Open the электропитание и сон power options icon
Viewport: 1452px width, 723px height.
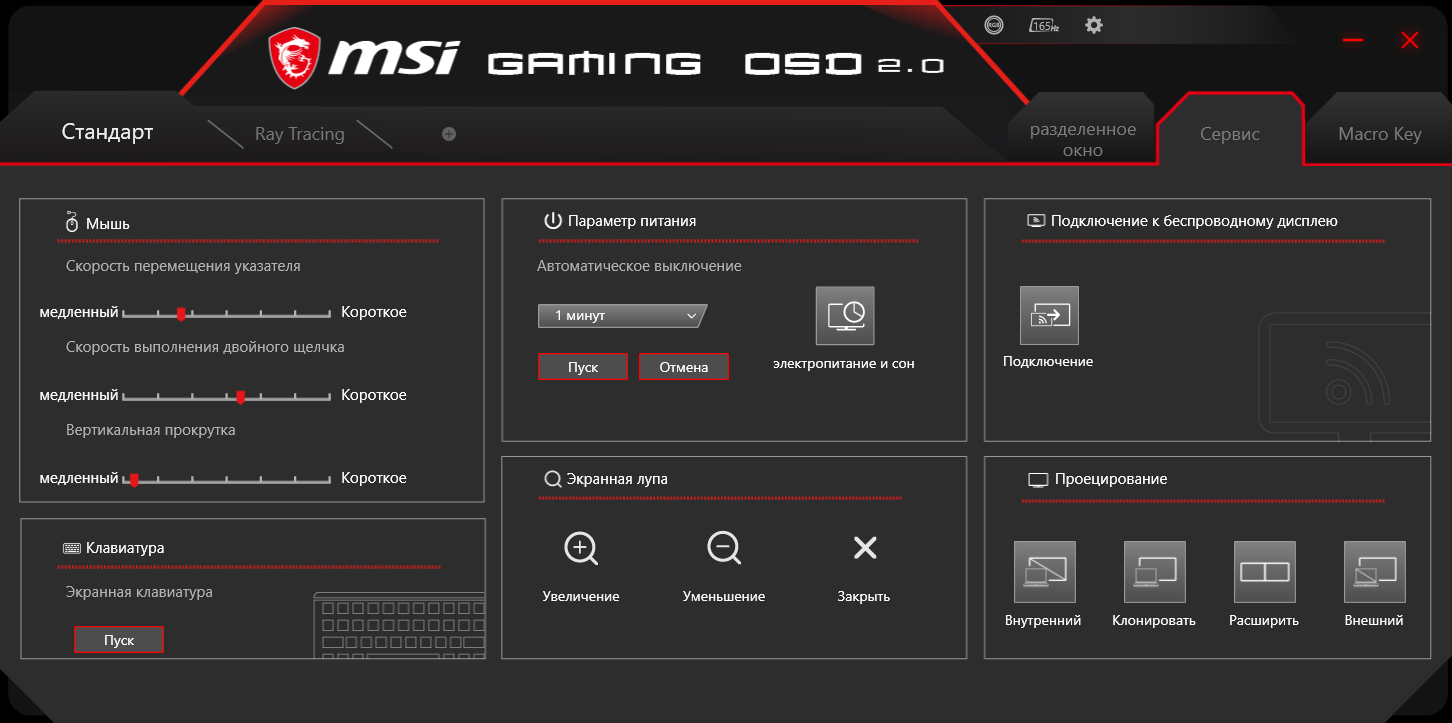tap(845, 316)
